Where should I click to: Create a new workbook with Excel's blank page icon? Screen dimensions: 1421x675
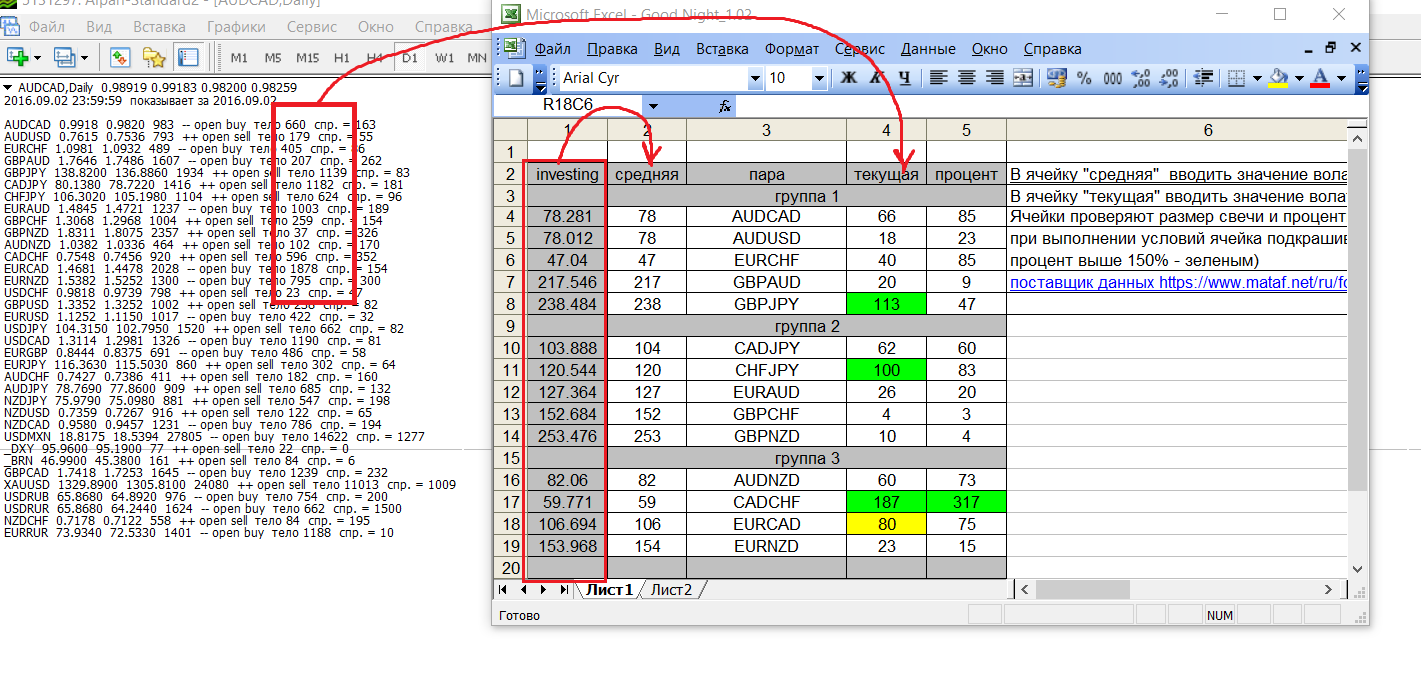(x=516, y=78)
